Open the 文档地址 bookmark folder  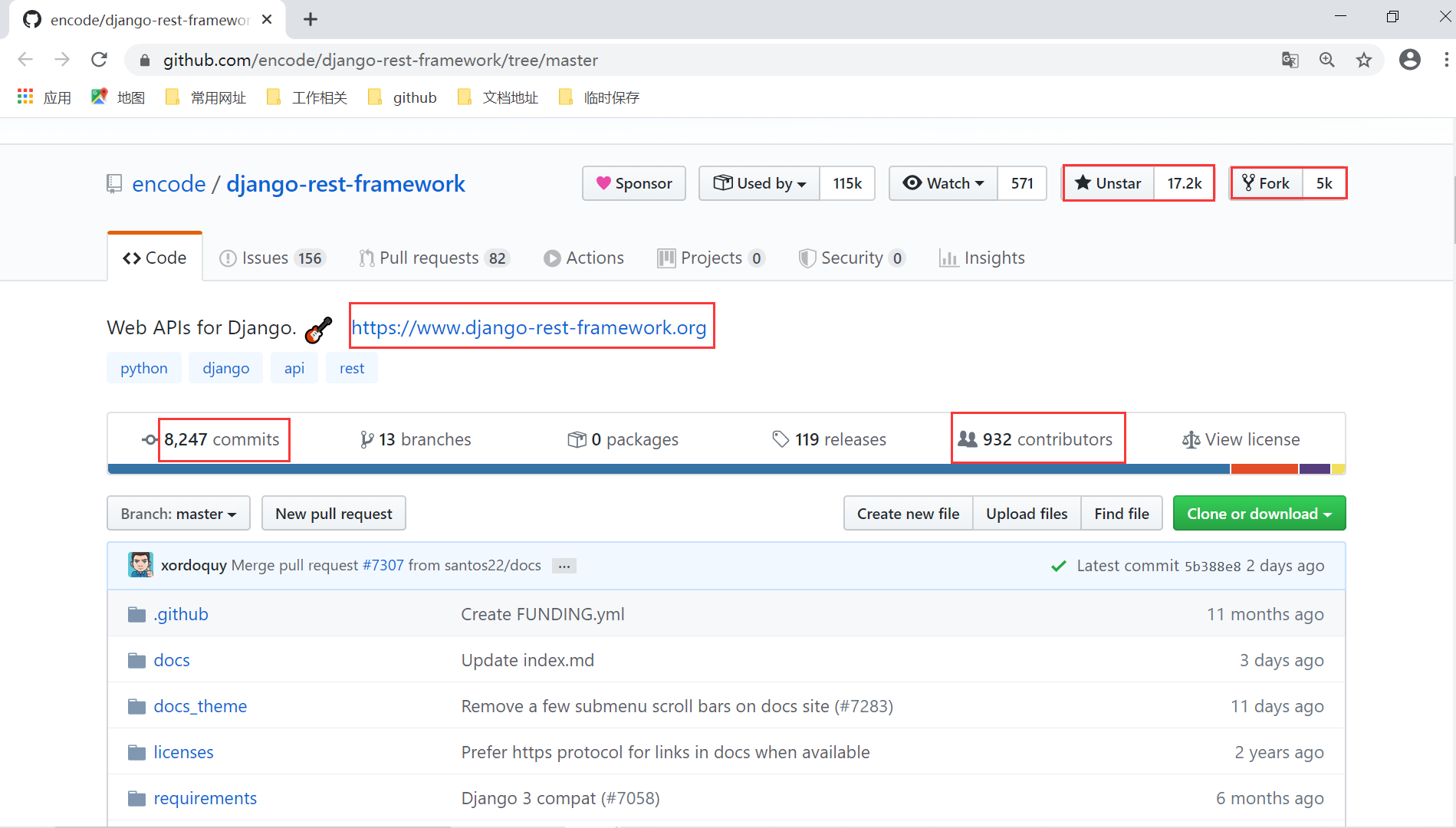tap(498, 97)
